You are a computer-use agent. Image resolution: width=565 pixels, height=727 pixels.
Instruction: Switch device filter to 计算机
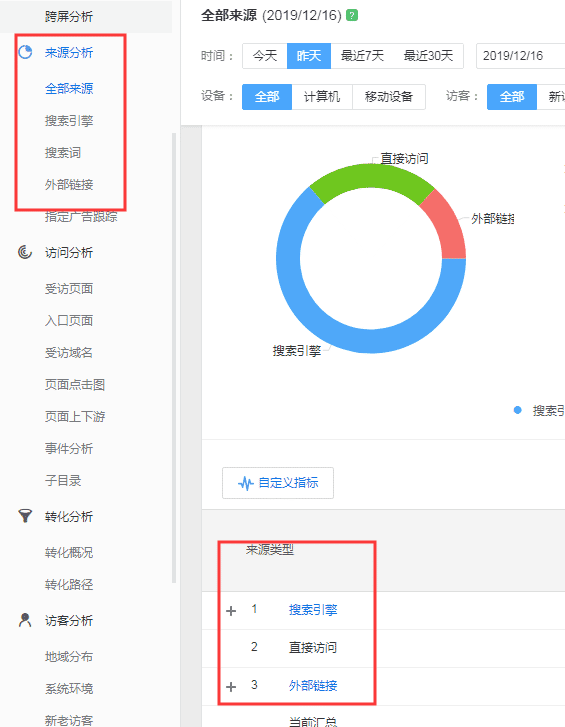[x=322, y=97]
